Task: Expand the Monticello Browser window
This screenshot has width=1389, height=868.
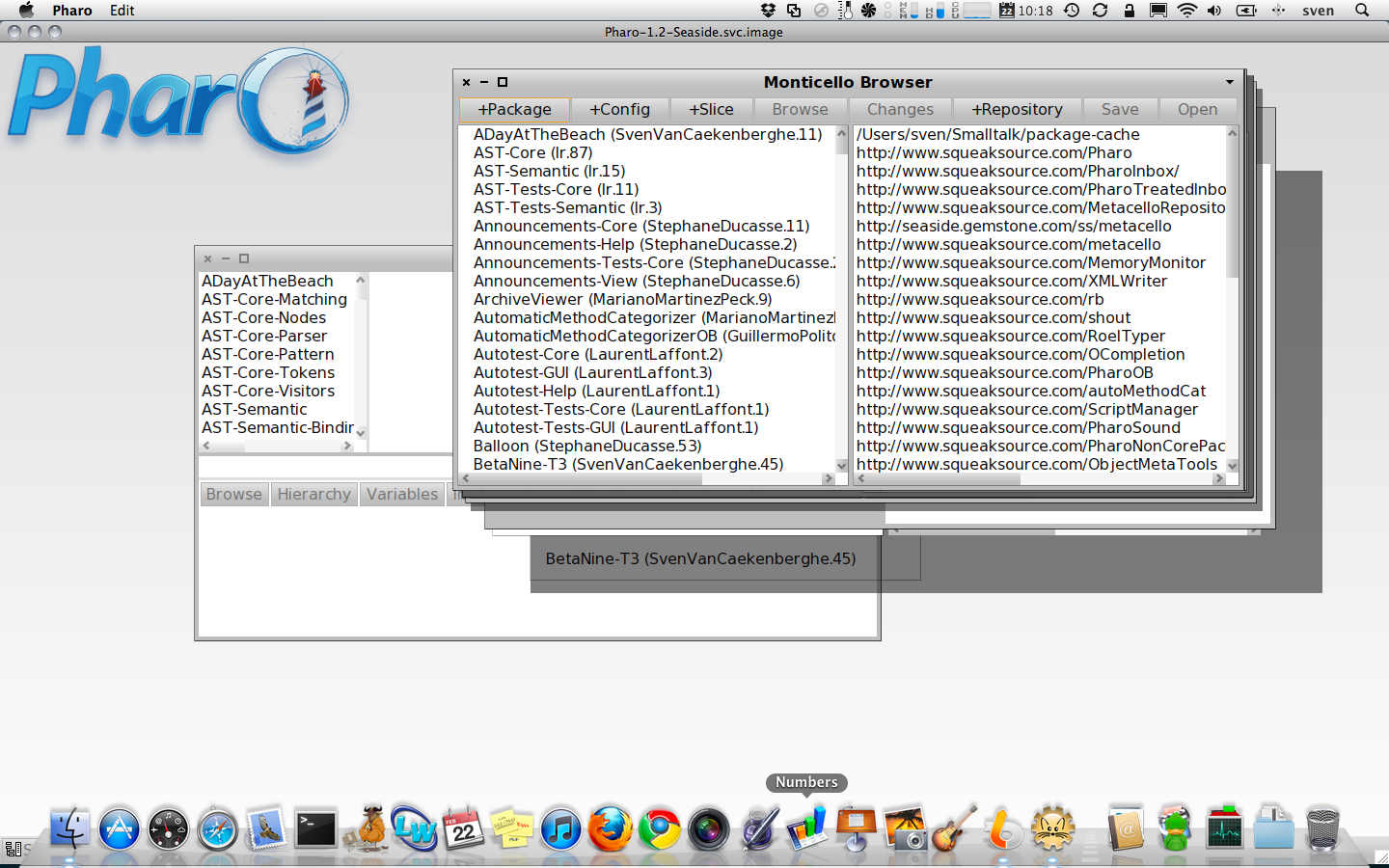Action: [503, 82]
